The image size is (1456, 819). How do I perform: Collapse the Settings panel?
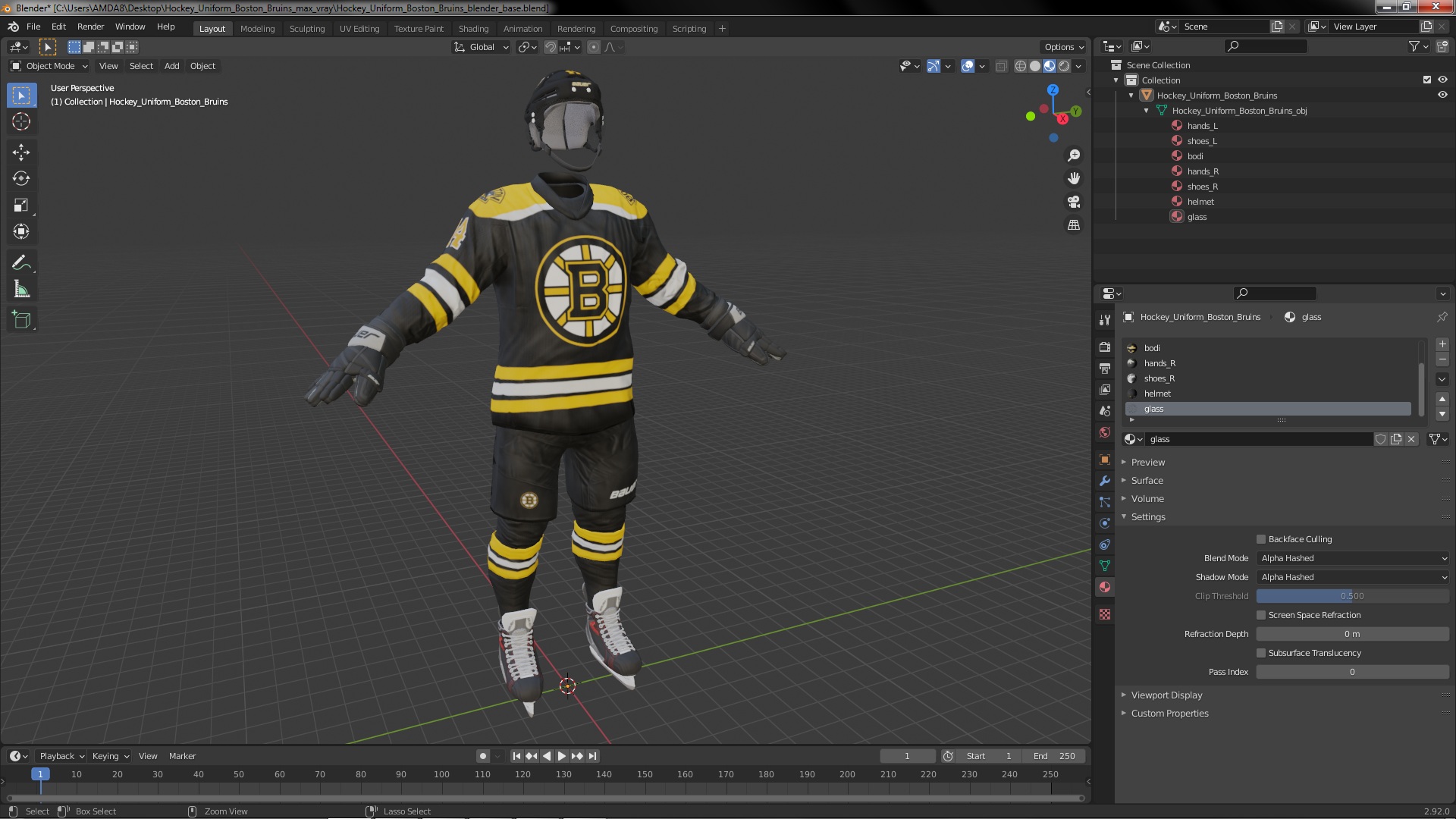1148,517
